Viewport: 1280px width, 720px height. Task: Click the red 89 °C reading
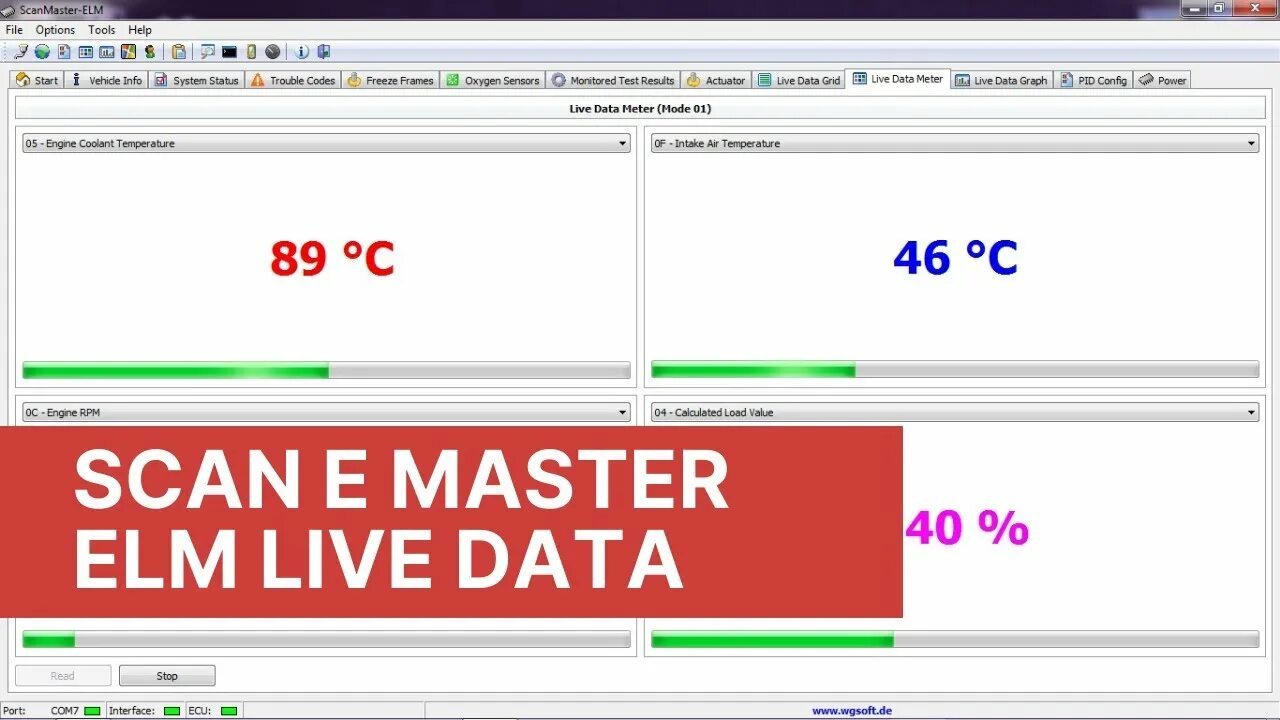pyautogui.click(x=332, y=258)
